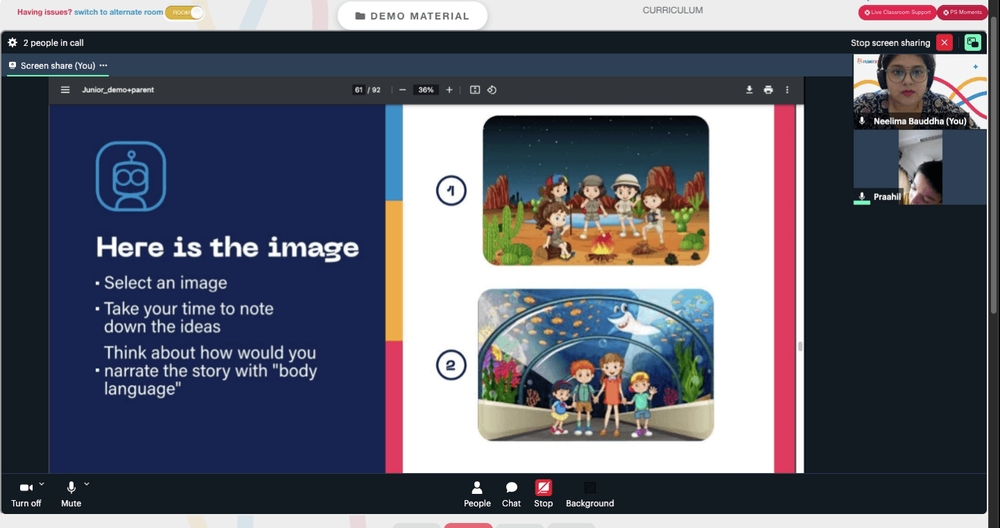Expand microphone options chevron
Image resolution: width=1000 pixels, height=528 pixels.
tap(86, 484)
